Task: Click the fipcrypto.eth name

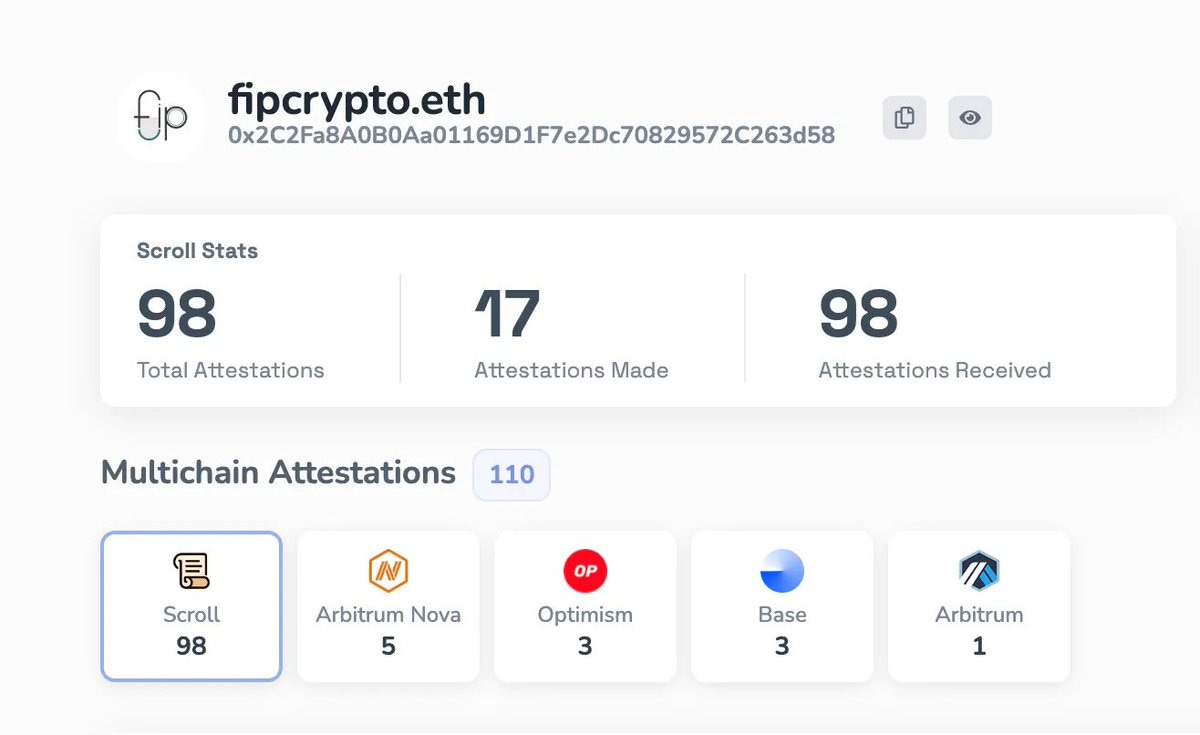Action: point(357,100)
